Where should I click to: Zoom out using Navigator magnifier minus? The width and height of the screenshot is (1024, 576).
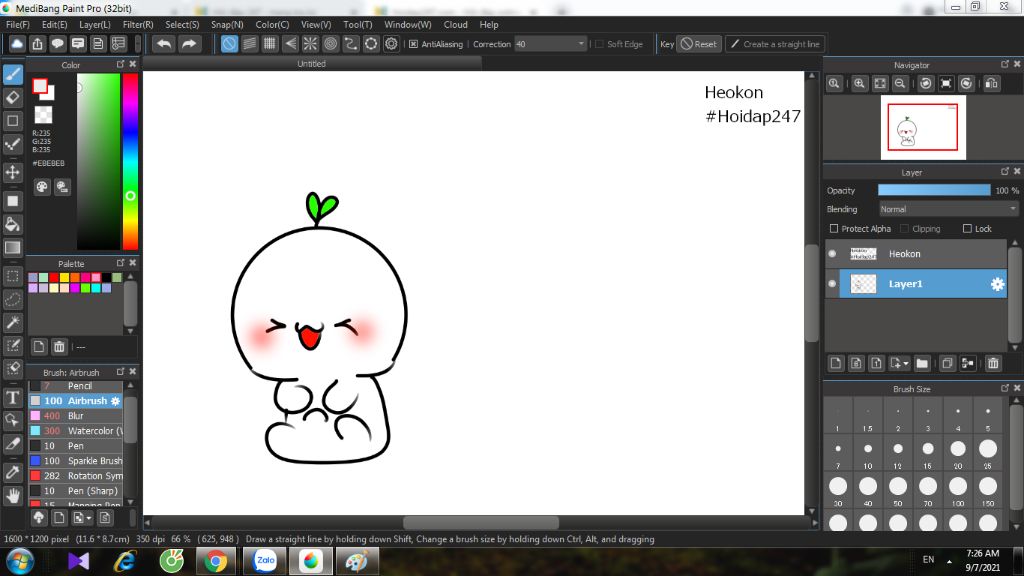point(900,84)
